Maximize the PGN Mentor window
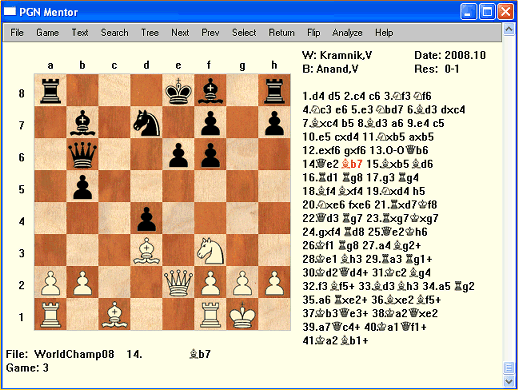This screenshot has width=518, height=390. (x=487, y=12)
